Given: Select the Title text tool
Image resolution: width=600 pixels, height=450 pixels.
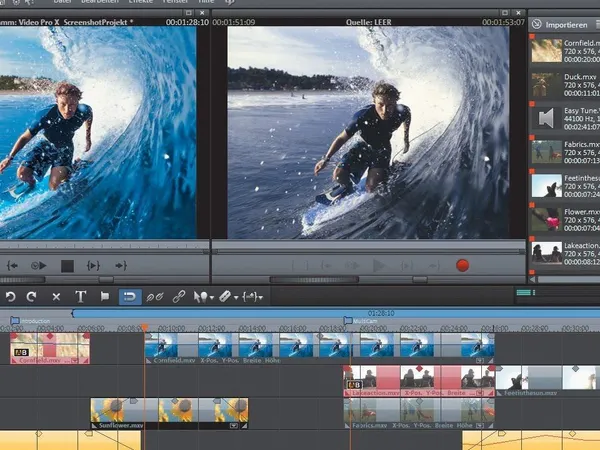Looking at the screenshot, I should pyautogui.click(x=81, y=297).
